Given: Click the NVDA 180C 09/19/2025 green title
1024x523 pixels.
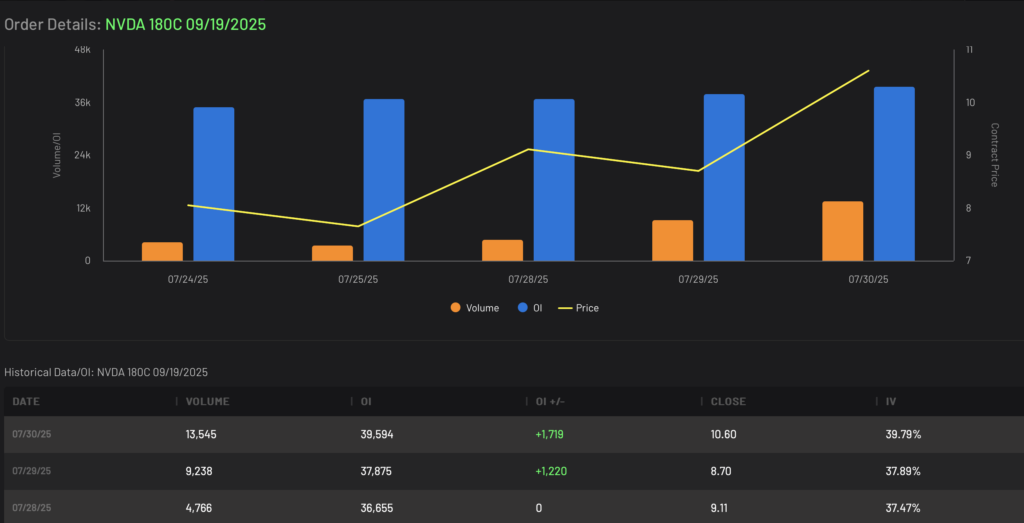Looking at the screenshot, I should pyautogui.click(x=185, y=25).
